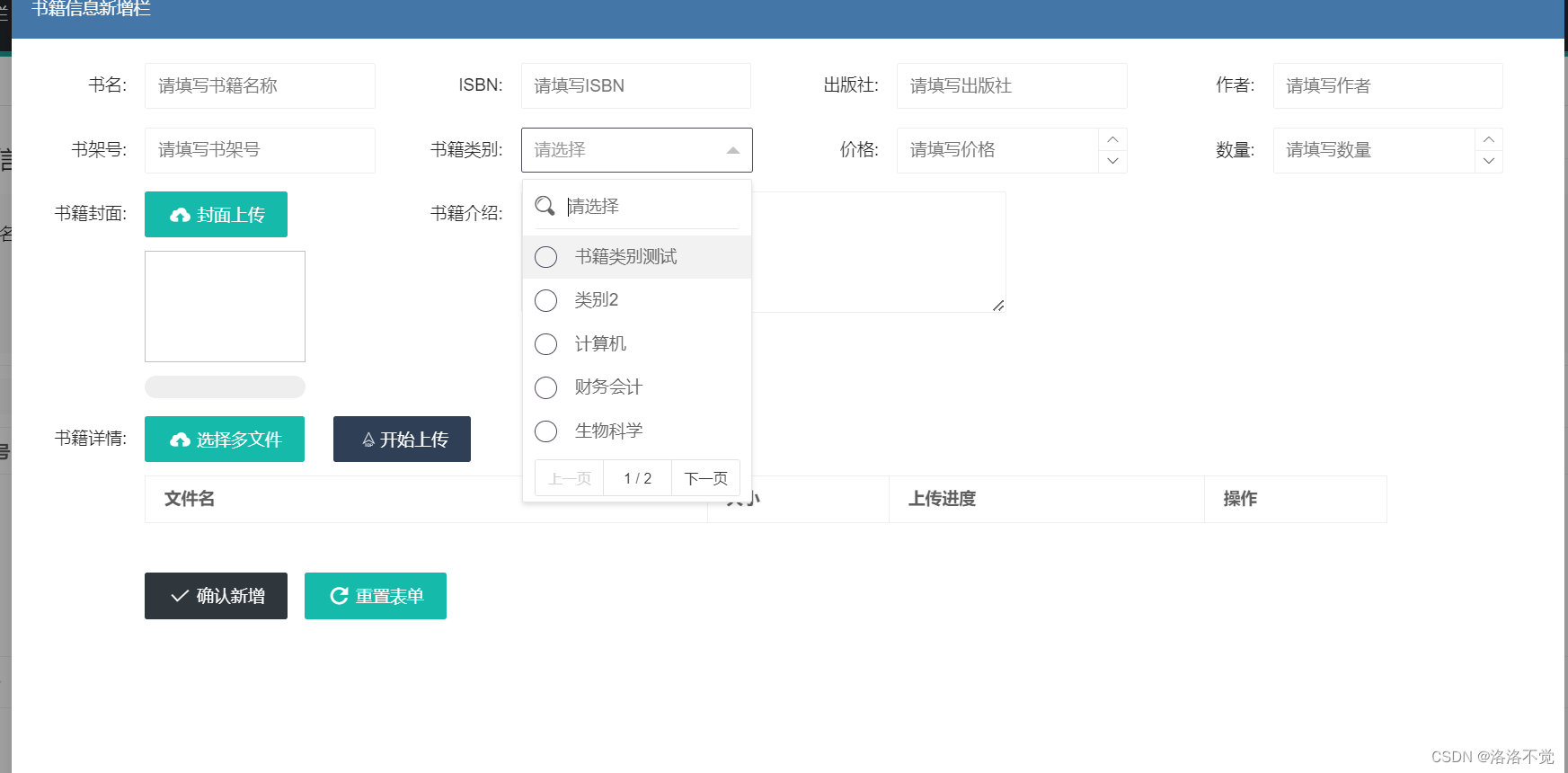Focus the 书名 input field
The height and width of the screenshot is (773, 1568).
260,85
